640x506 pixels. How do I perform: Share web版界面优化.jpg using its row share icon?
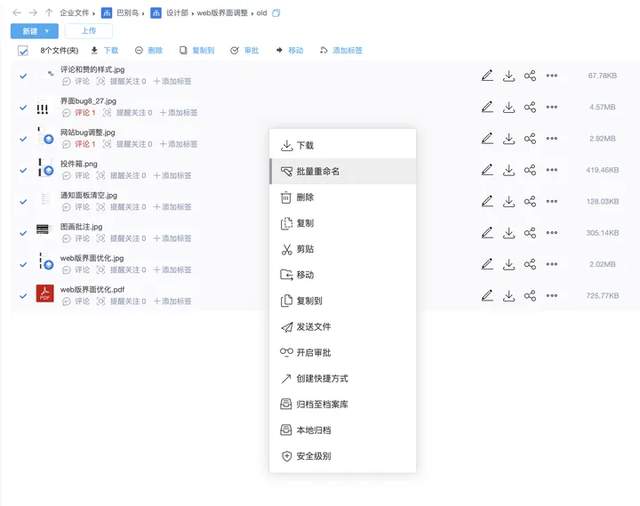tap(530, 264)
